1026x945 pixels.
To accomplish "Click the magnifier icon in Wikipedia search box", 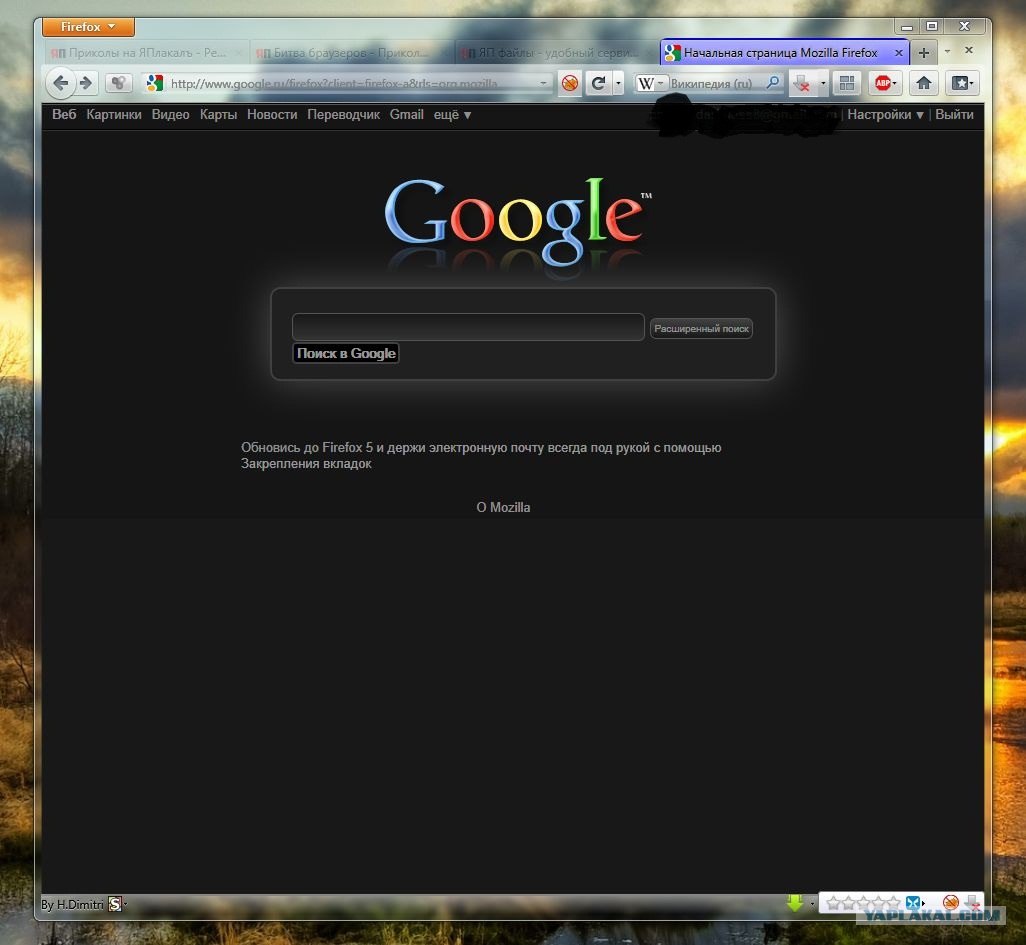I will click(773, 82).
